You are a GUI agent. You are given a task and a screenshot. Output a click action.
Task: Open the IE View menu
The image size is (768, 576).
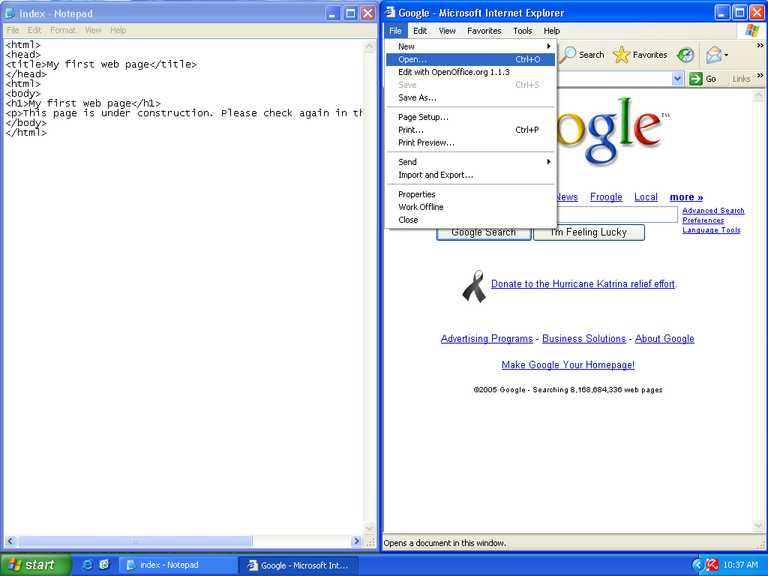[447, 30]
